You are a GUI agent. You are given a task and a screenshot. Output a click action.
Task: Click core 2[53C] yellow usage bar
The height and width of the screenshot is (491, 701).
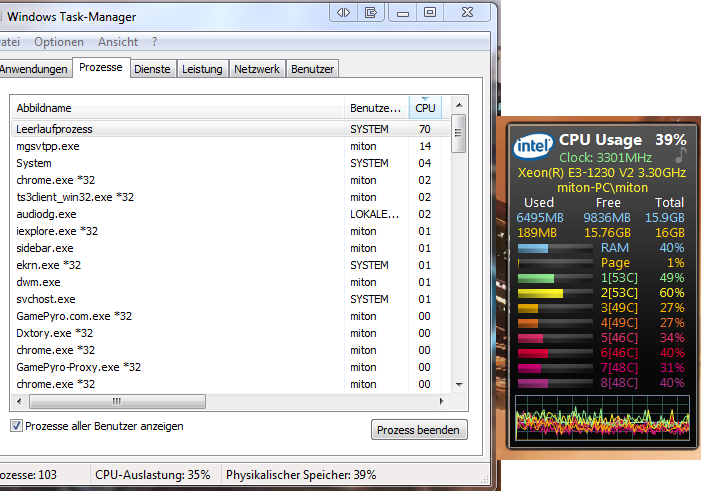coord(555,293)
